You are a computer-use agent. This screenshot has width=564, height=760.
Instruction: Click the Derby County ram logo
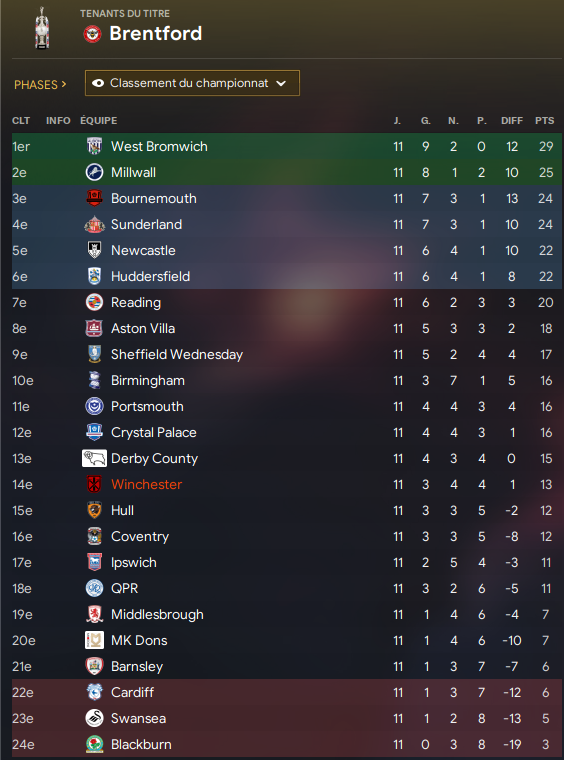click(x=94, y=459)
